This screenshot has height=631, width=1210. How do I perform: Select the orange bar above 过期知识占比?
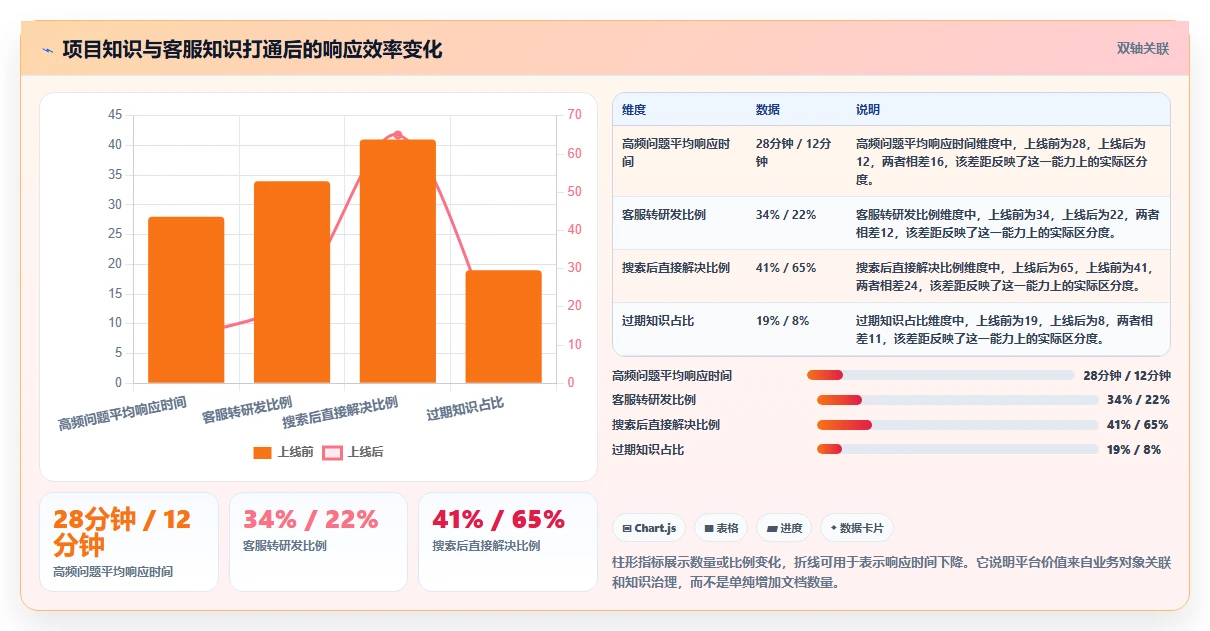pyautogui.click(x=503, y=327)
